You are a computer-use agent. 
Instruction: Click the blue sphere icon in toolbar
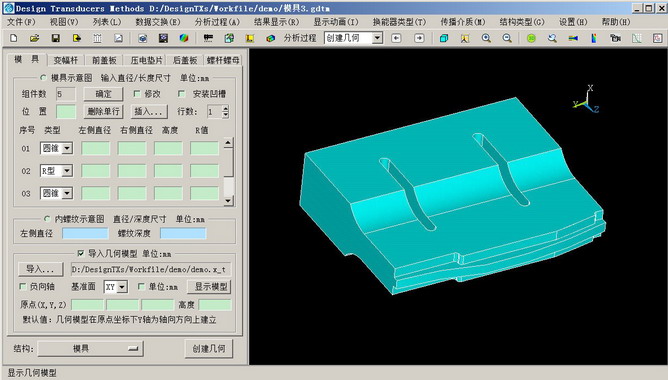(143, 38)
